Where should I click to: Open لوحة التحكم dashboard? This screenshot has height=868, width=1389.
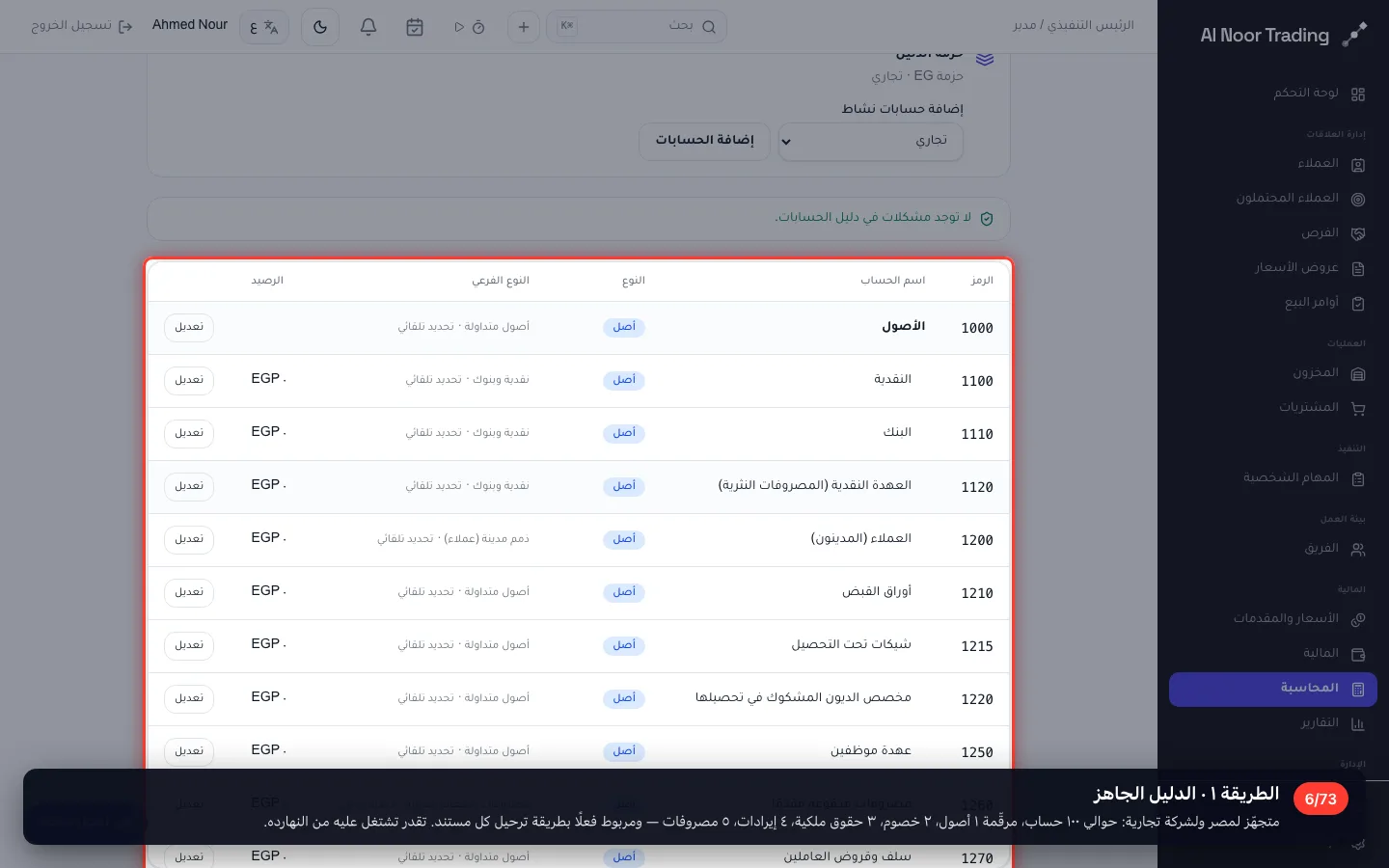pos(1273,94)
